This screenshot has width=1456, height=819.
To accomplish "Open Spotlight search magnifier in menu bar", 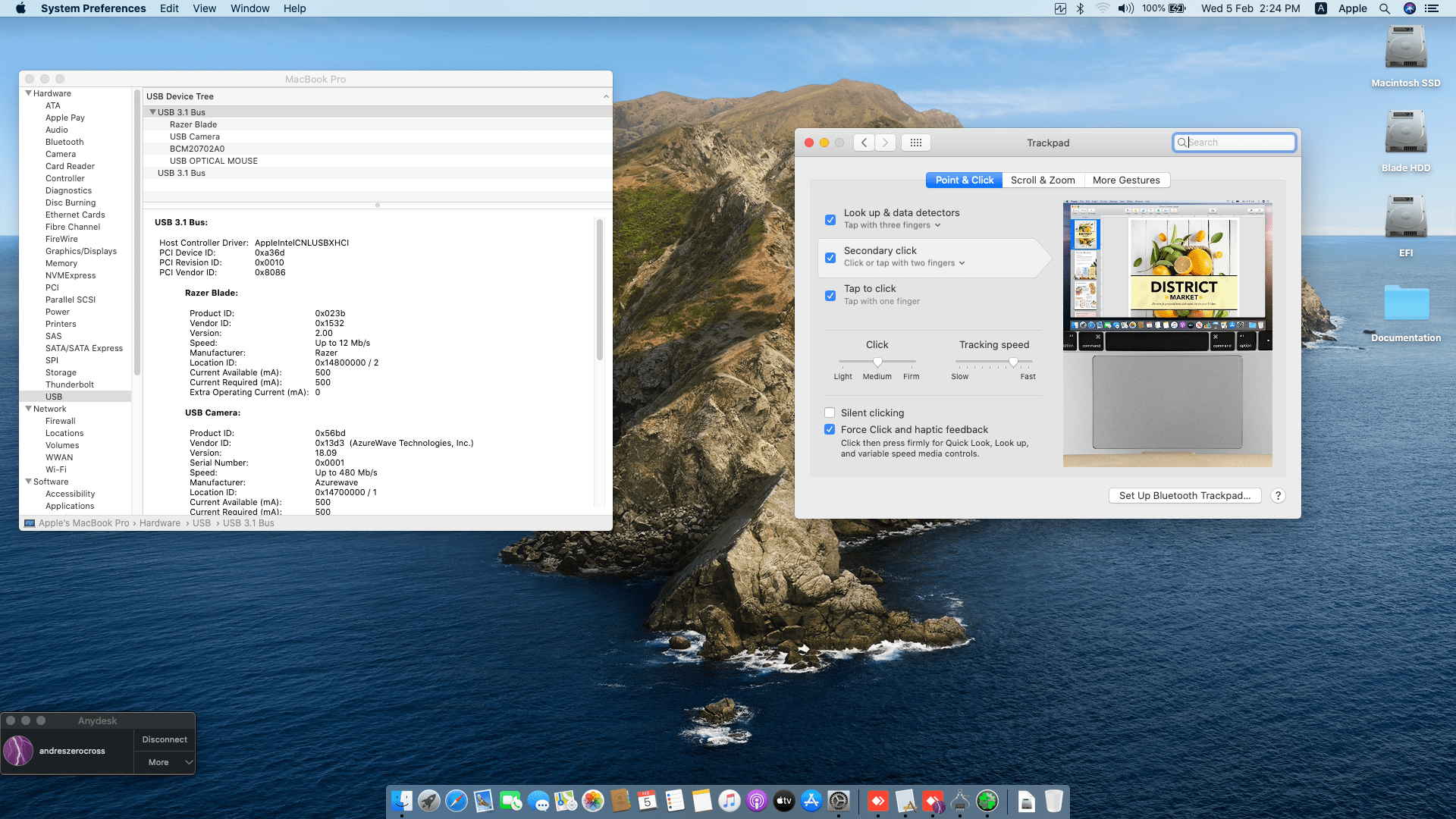I will coord(1385,8).
